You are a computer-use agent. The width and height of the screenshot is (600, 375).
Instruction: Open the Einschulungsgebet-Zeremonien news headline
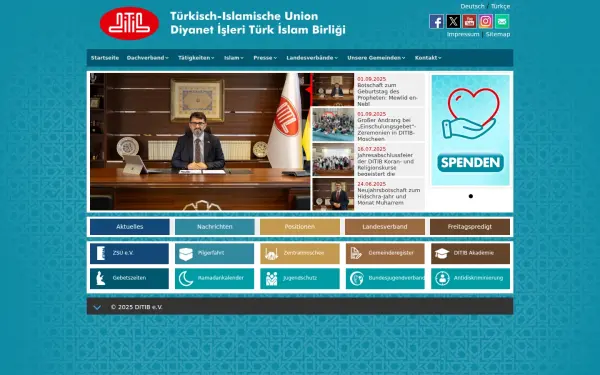coord(386,129)
